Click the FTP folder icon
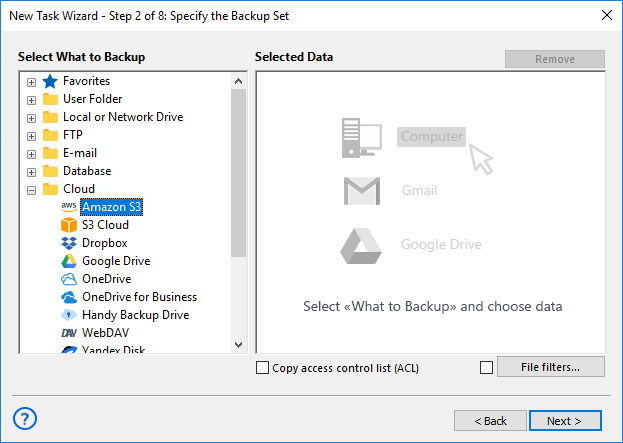This screenshot has width=623, height=443. pyautogui.click(x=50, y=135)
